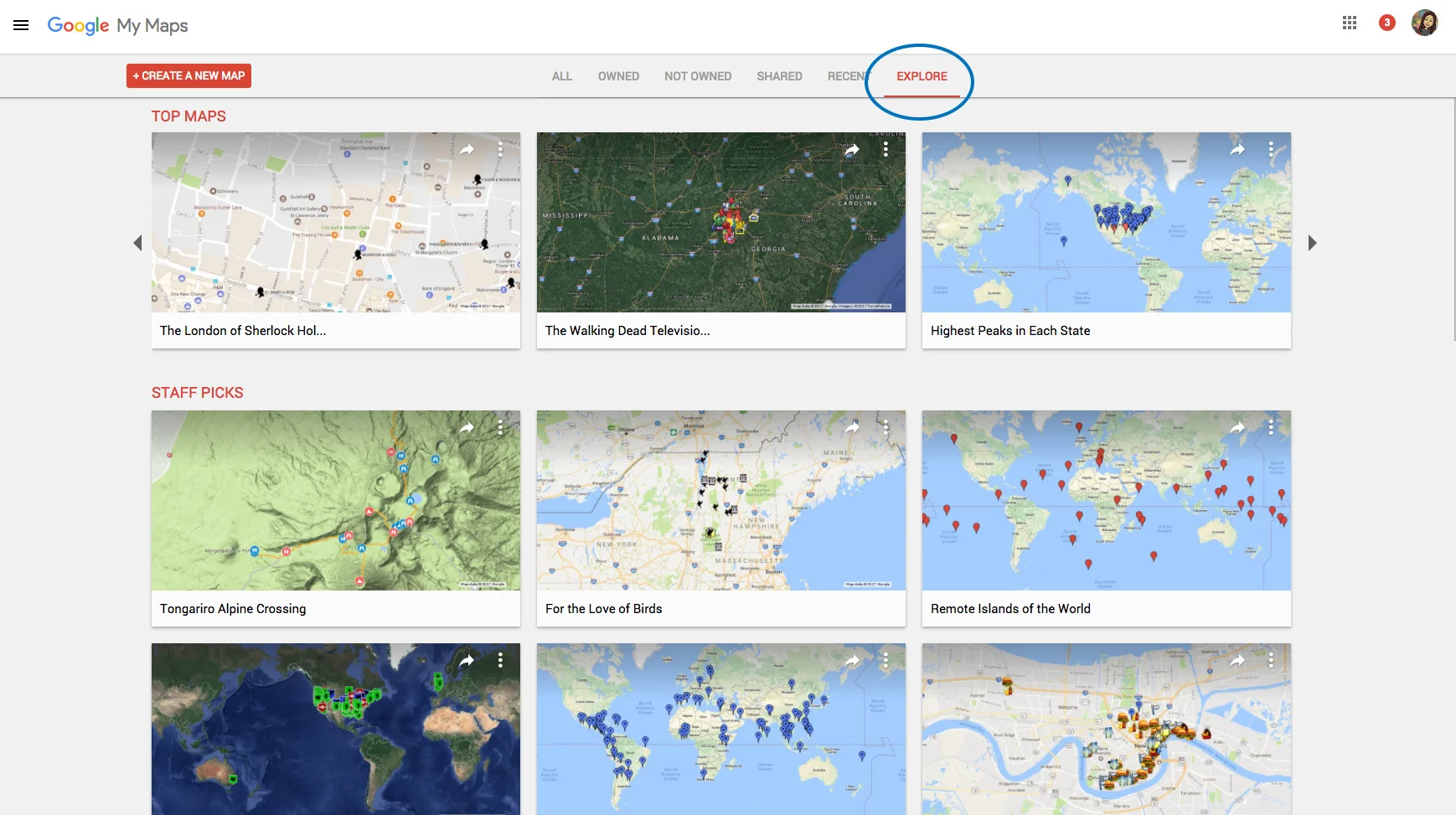The width and height of the screenshot is (1456, 815).
Task: Click the title 'The Walking Dead Televisio...'
Action: coord(627,331)
